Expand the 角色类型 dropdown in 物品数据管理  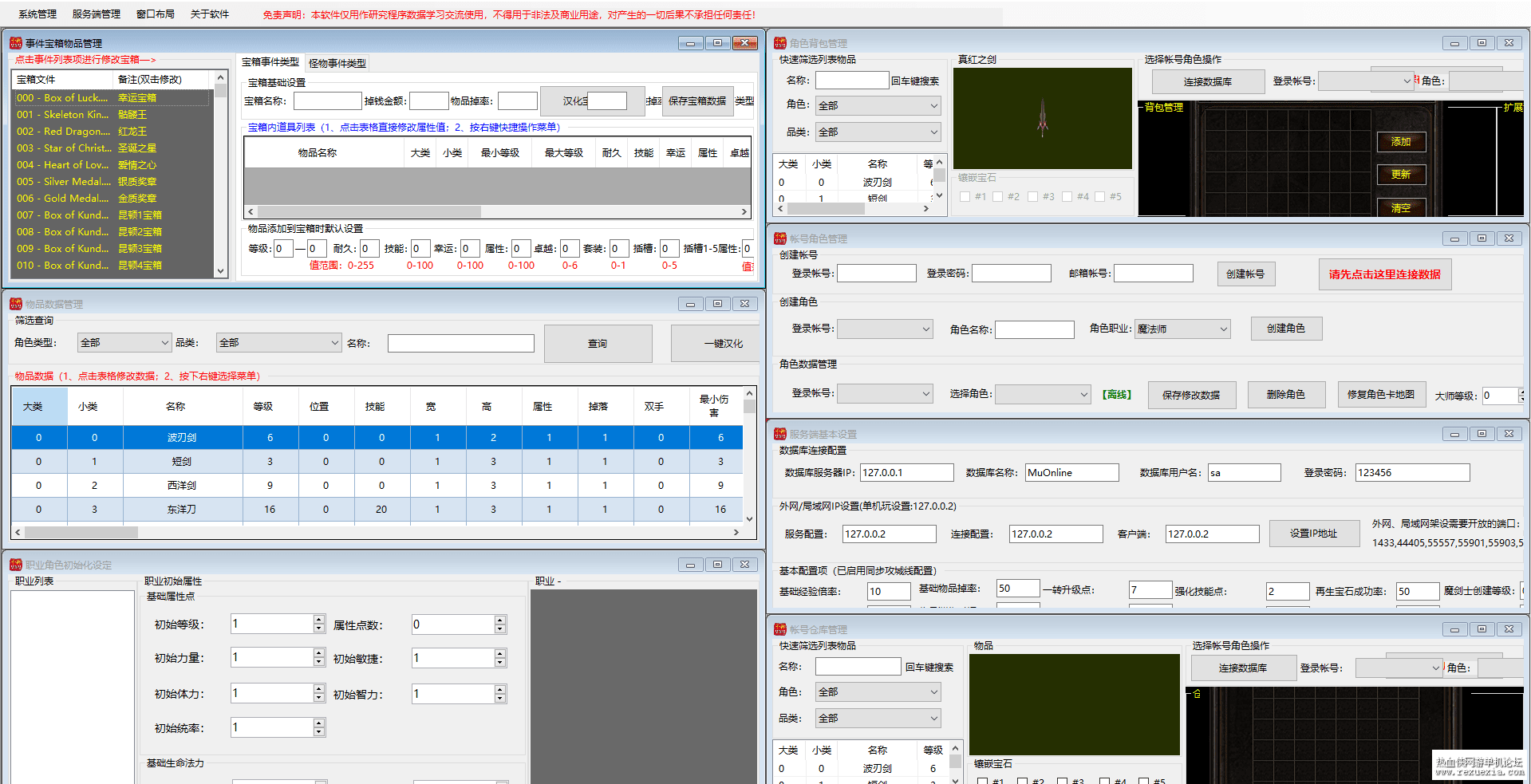click(x=124, y=343)
